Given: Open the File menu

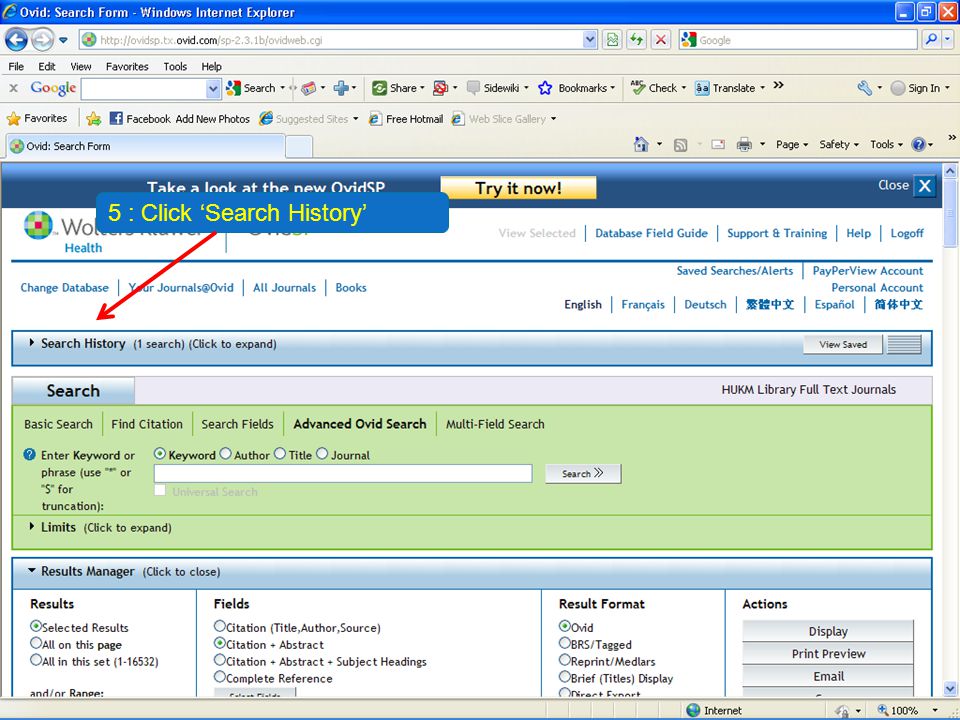Looking at the screenshot, I should [16, 66].
